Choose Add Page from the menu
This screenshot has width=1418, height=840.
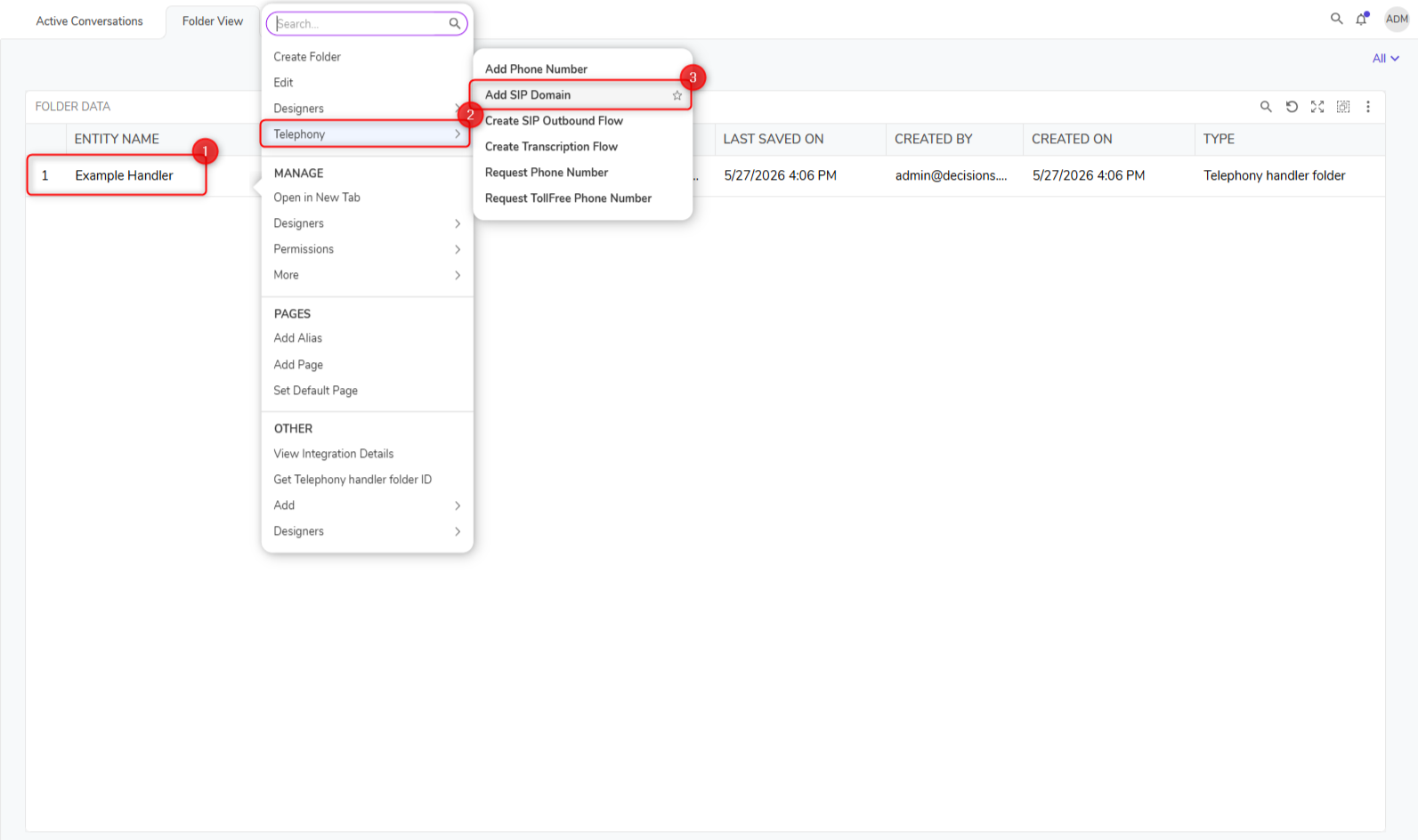pos(298,365)
